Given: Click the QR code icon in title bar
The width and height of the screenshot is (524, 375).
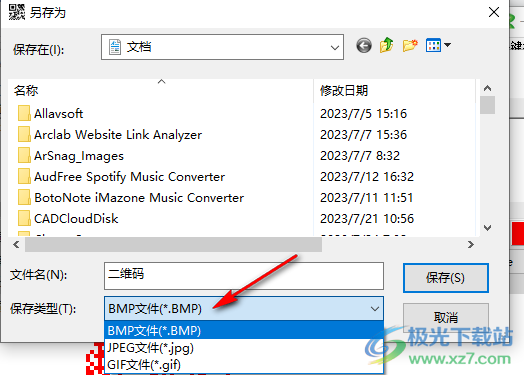Looking at the screenshot, I should tap(17, 12).
